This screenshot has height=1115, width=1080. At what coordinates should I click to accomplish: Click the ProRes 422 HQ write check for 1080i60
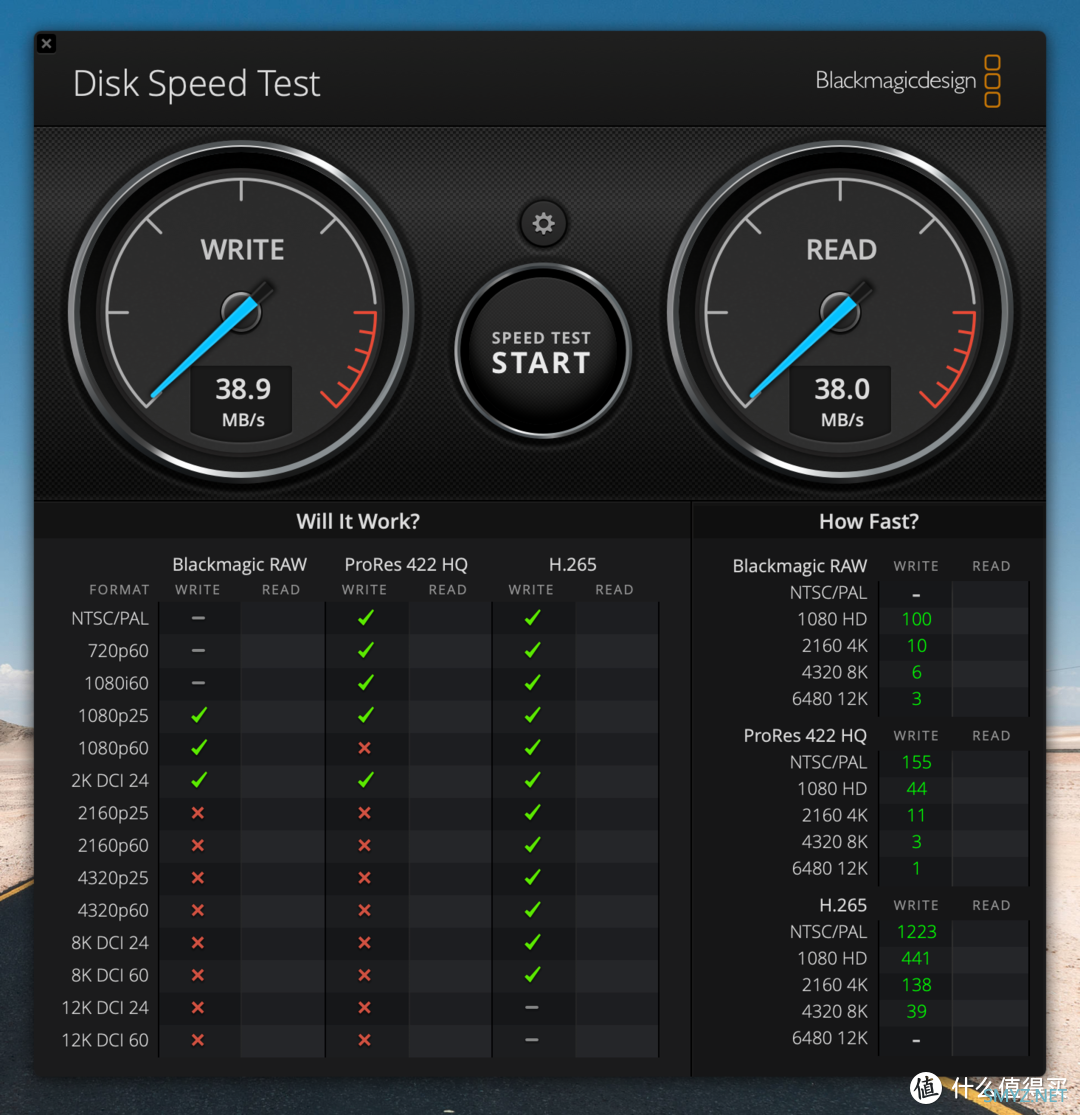(x=365, y=683)
